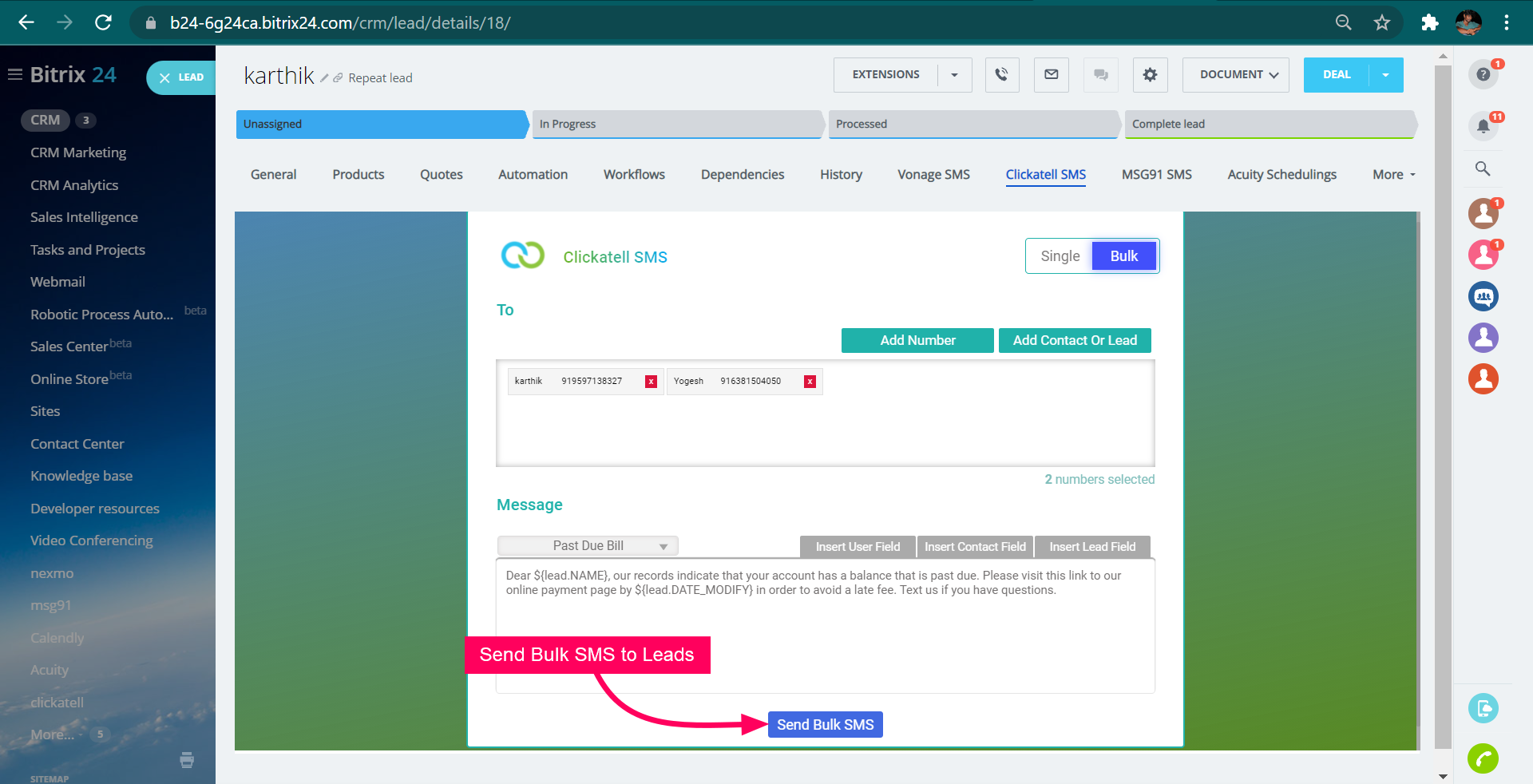The width and height of the screenshot is (1533, 784).
Task: Click the Clickatell SMS logo
Action: click(x=523, y=256)
